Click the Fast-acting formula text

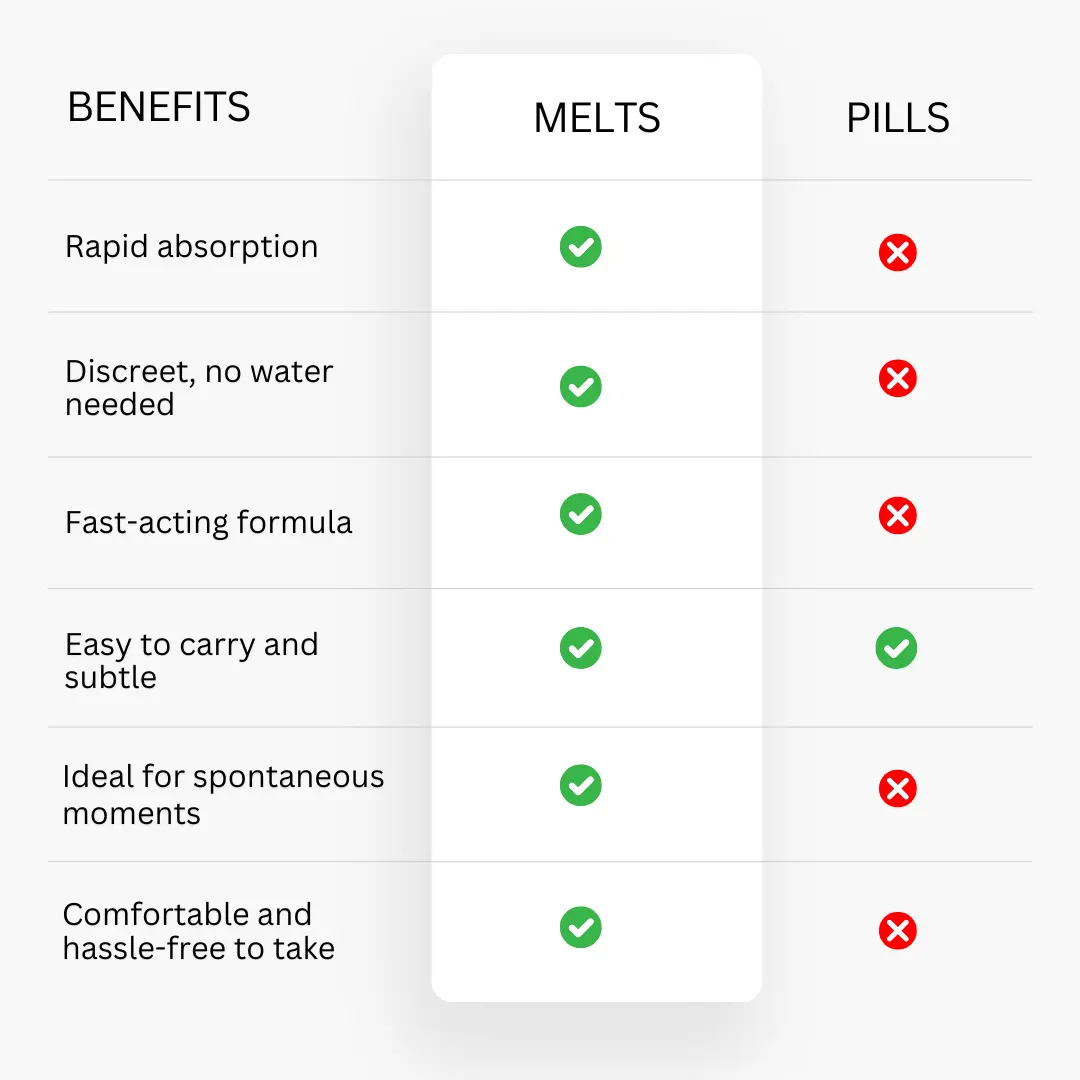click(x=208, y=522)
